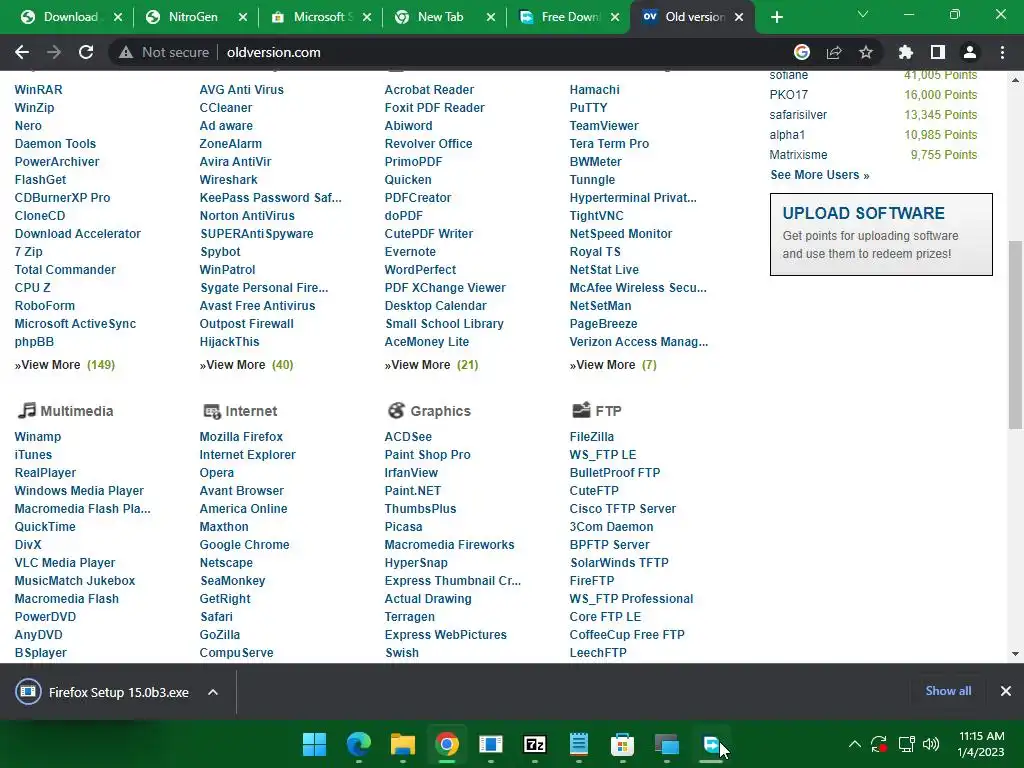Share this page via the share icon
Screen dimensions: 1024x768
[x=834, y=52]
